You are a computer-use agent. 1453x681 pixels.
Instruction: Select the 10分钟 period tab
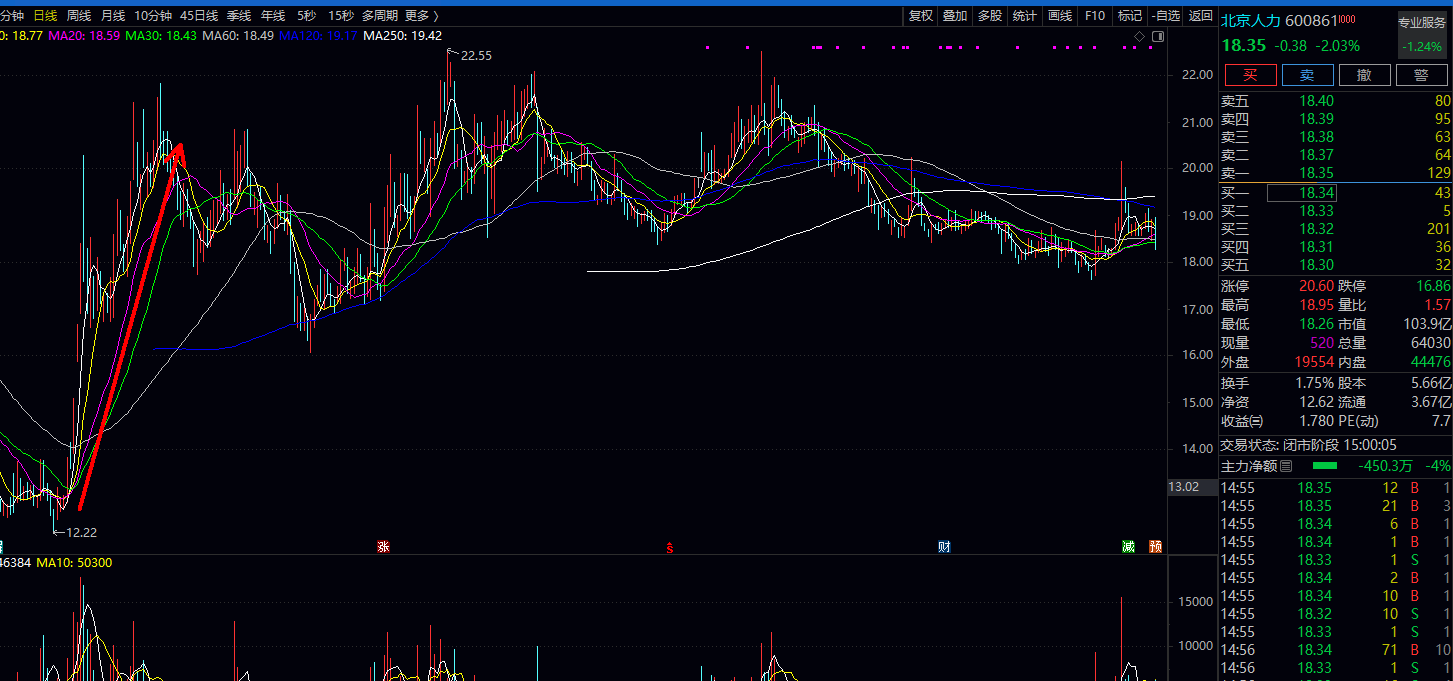[153, 16]
